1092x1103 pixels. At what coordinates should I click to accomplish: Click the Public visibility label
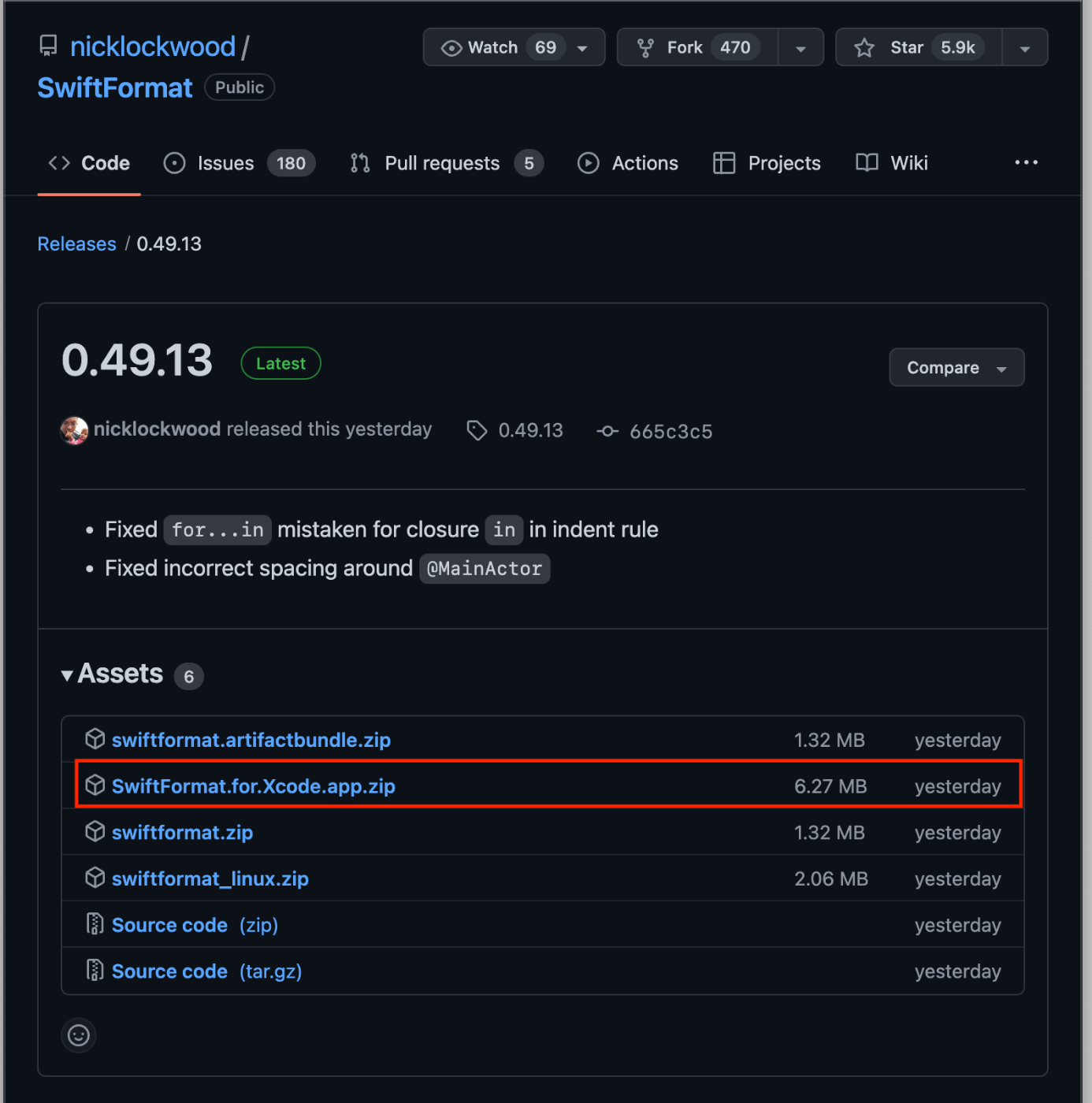[240, 87]
